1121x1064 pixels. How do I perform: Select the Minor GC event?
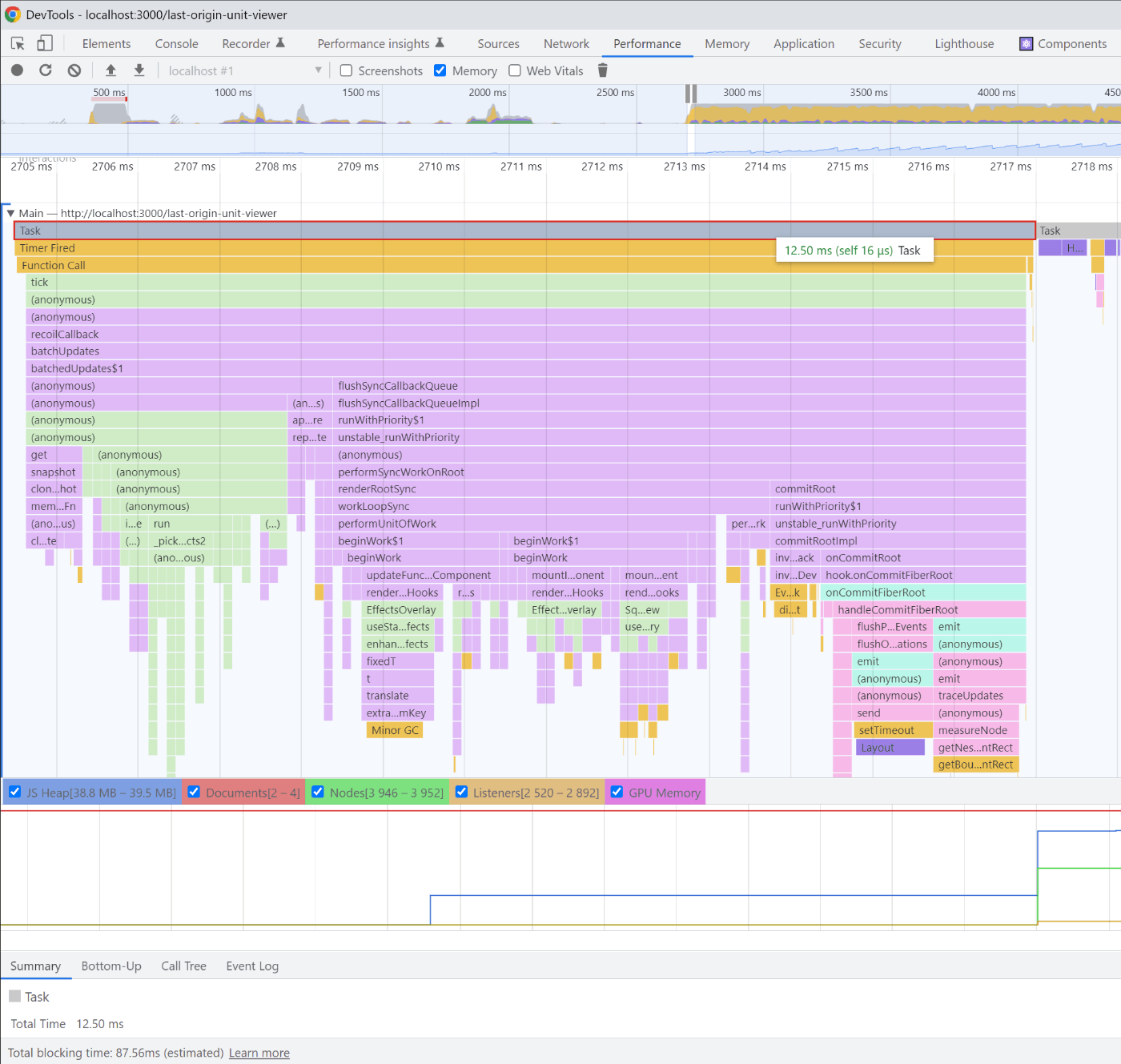click(393, 730)
